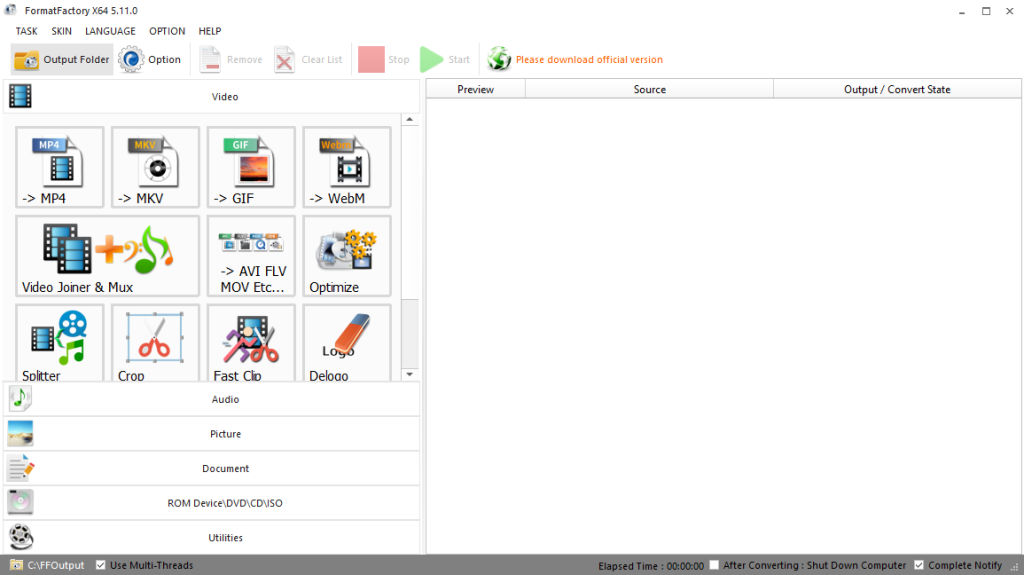
Task: Launch Video Joiner & Mux tool
Action: point(107,256)
